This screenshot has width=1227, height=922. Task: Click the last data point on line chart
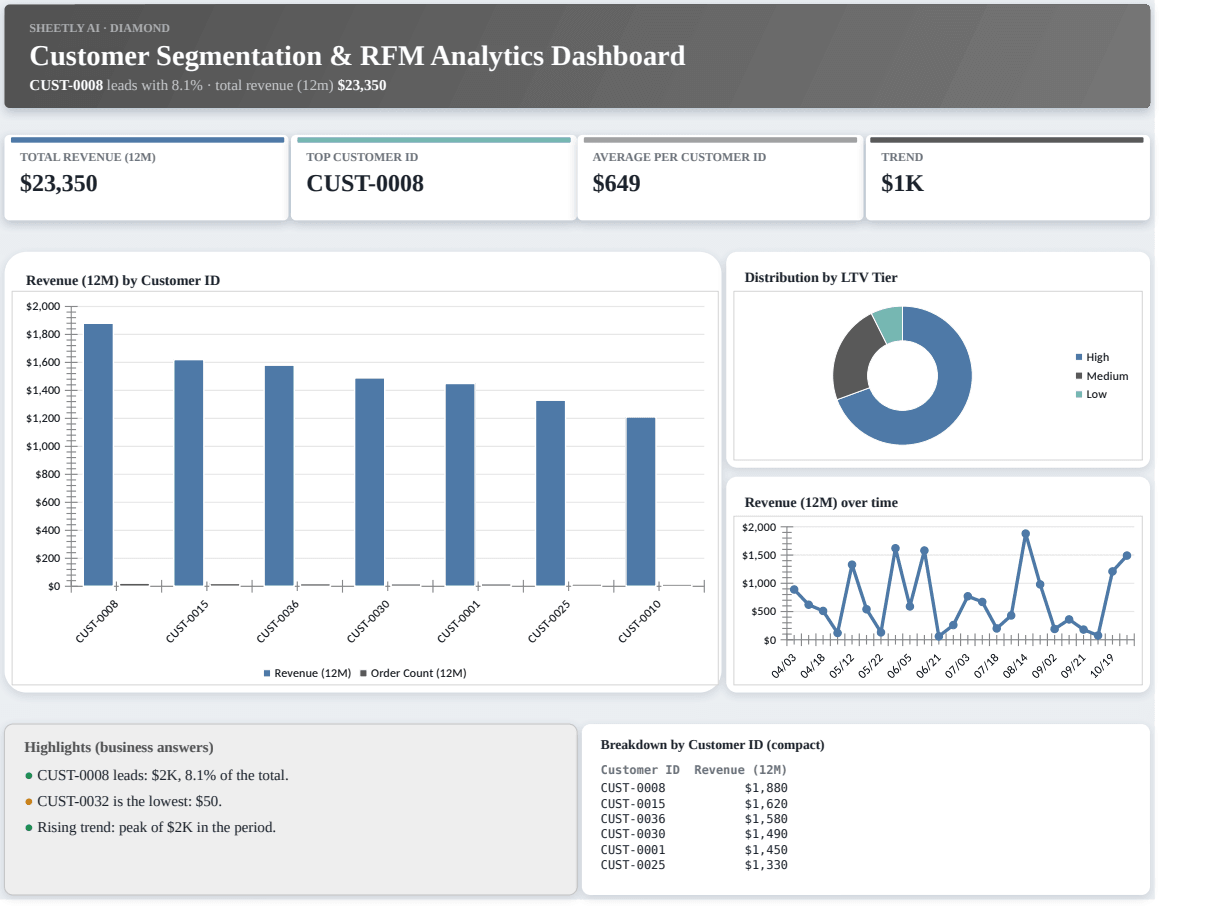[x=1127, y=556]
